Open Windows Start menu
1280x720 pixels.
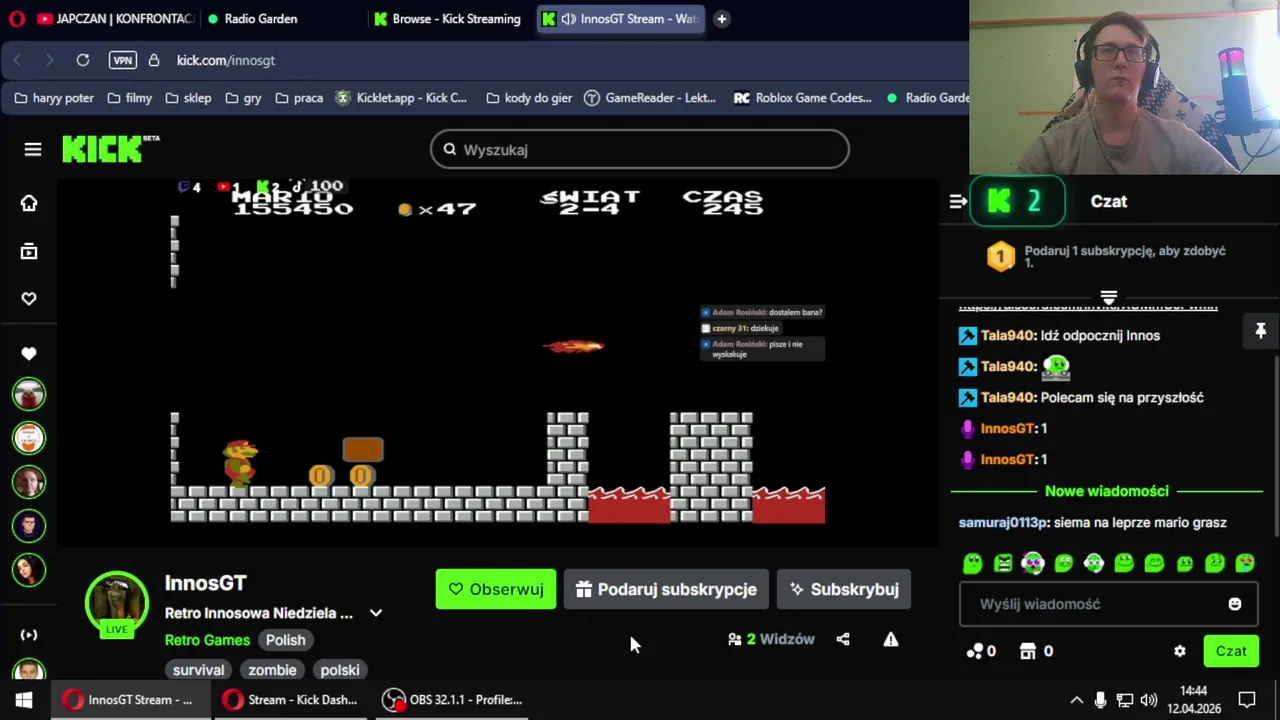pyautogui.click(x=24, y=700)
